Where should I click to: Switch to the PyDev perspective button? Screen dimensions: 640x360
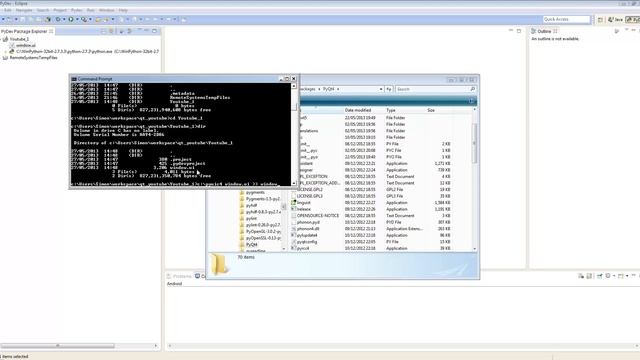point(633,20)
